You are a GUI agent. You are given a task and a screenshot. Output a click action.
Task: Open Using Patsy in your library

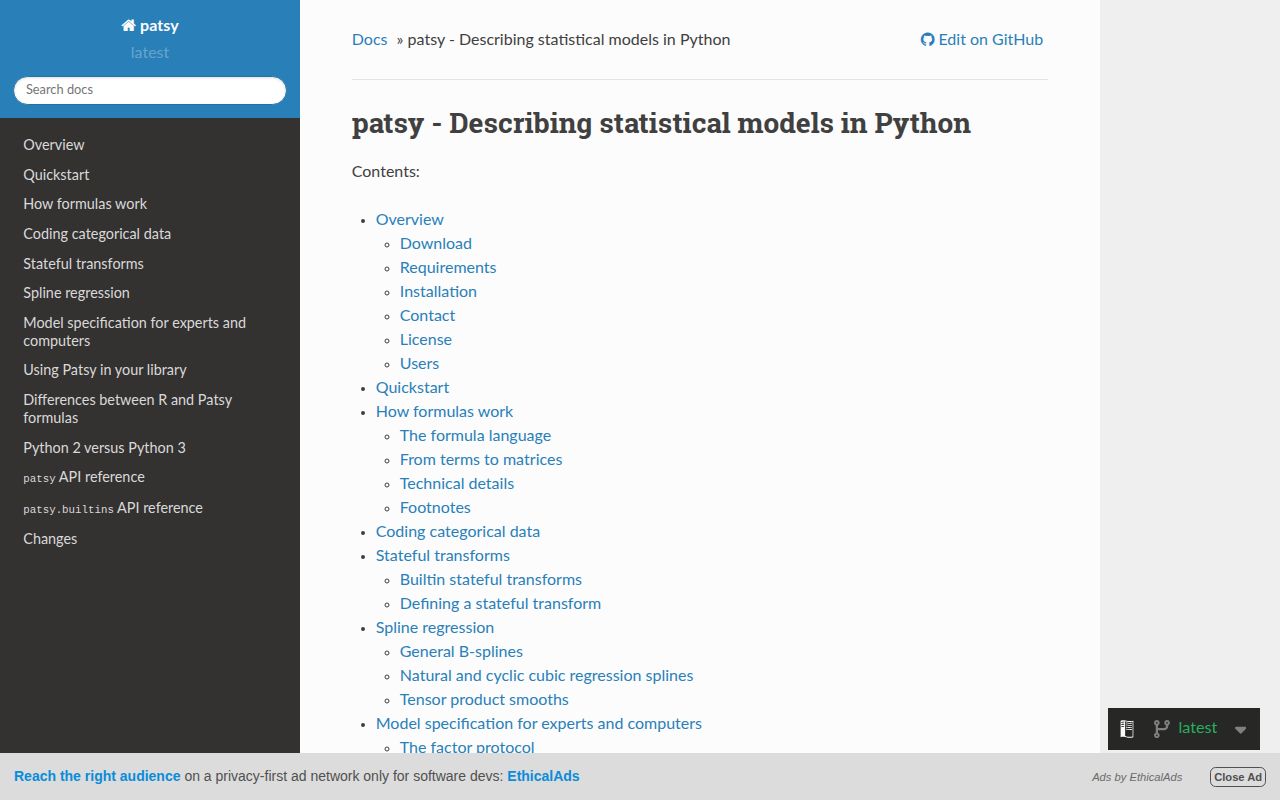click(x=150, y=370)
